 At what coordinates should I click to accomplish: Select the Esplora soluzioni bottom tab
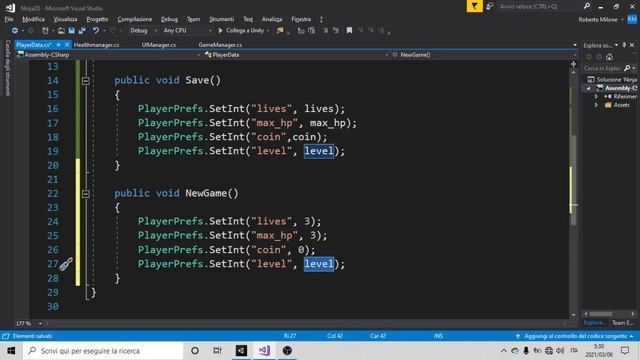click(x=595, y=323)
